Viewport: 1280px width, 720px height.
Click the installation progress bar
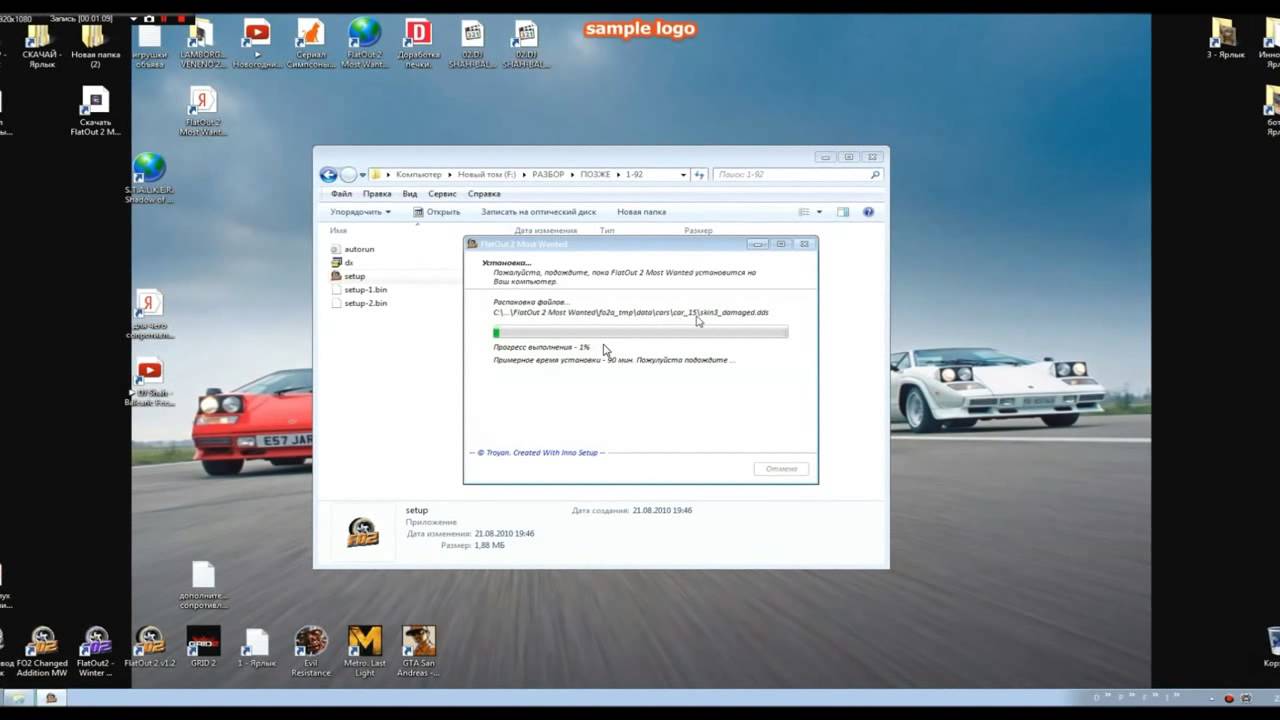click(x=640, y=332)
